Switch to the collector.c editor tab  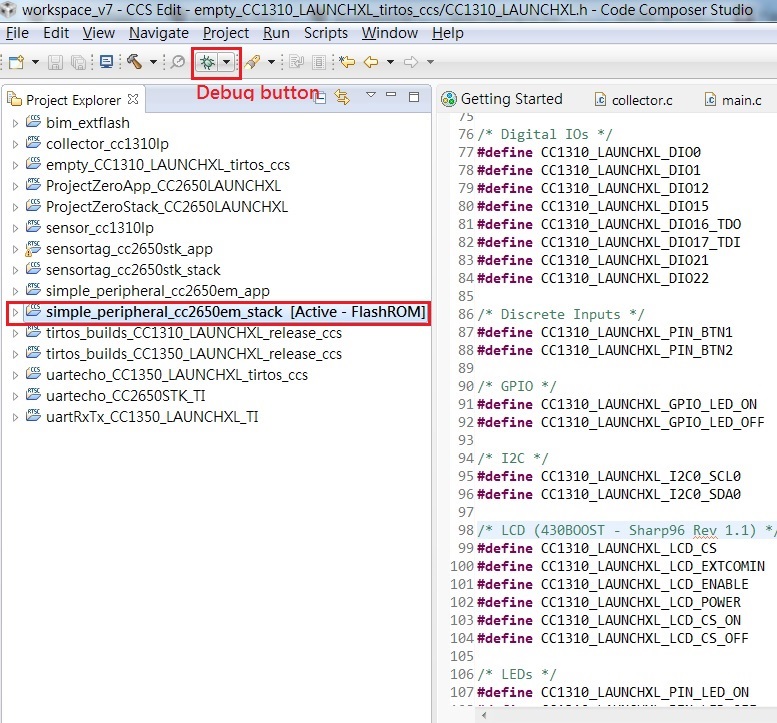[x=634, y=100]
